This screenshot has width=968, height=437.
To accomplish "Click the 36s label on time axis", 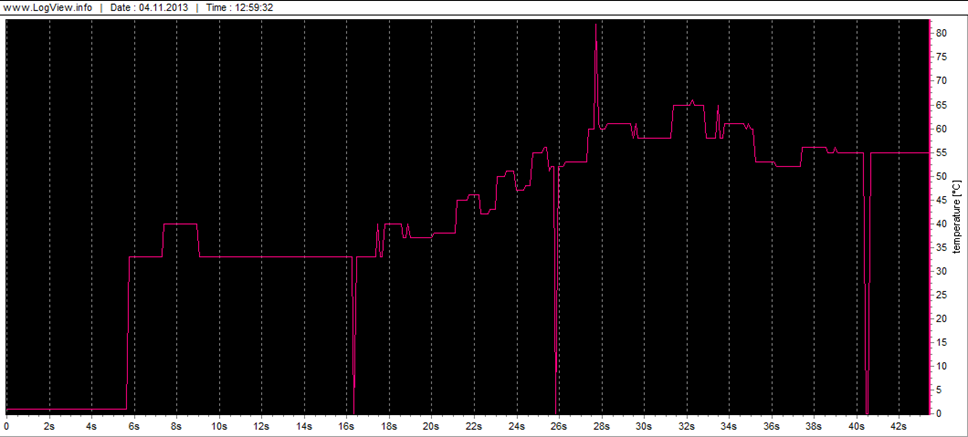I will pos(772,426).
